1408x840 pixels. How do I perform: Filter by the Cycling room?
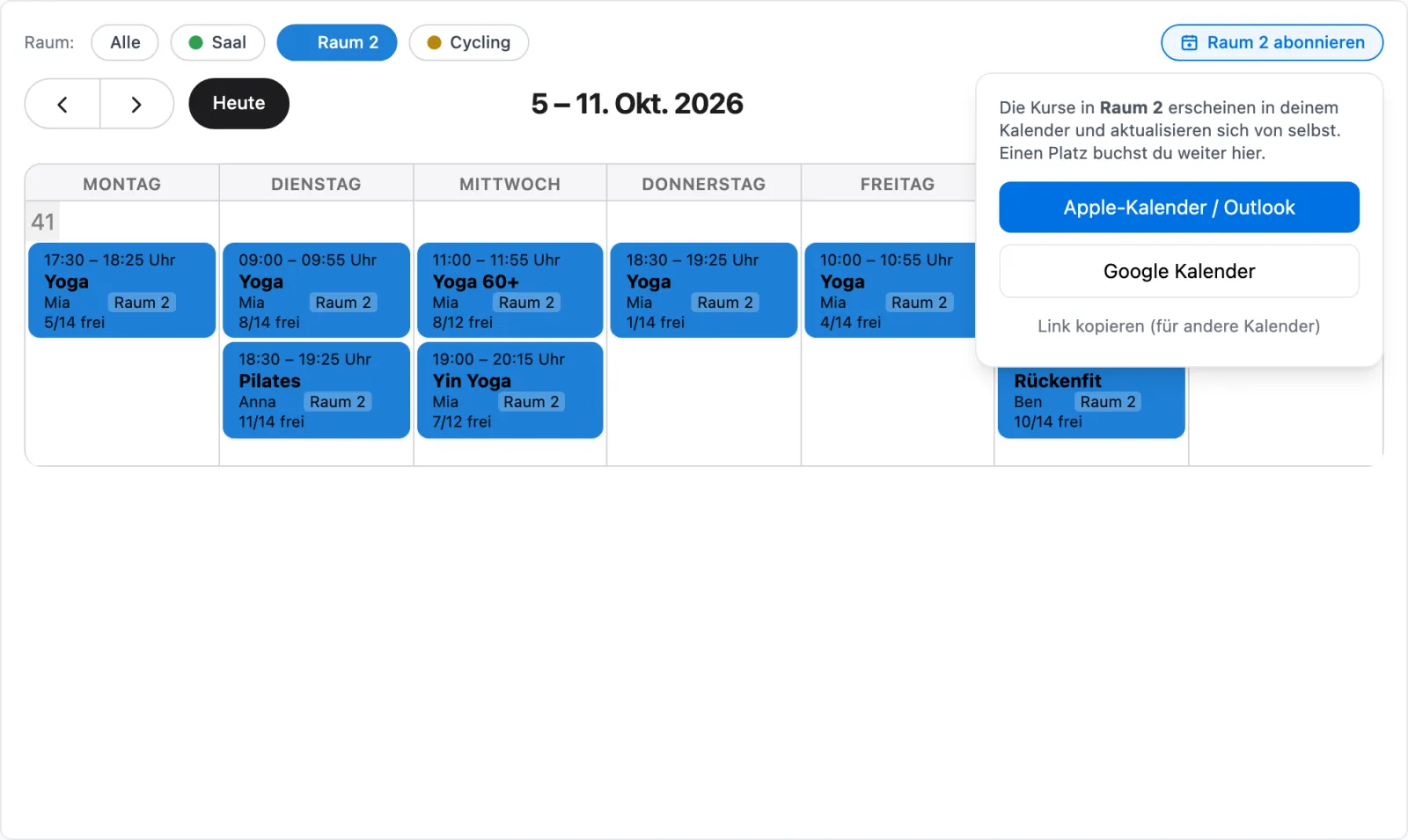tap(469, 42)
